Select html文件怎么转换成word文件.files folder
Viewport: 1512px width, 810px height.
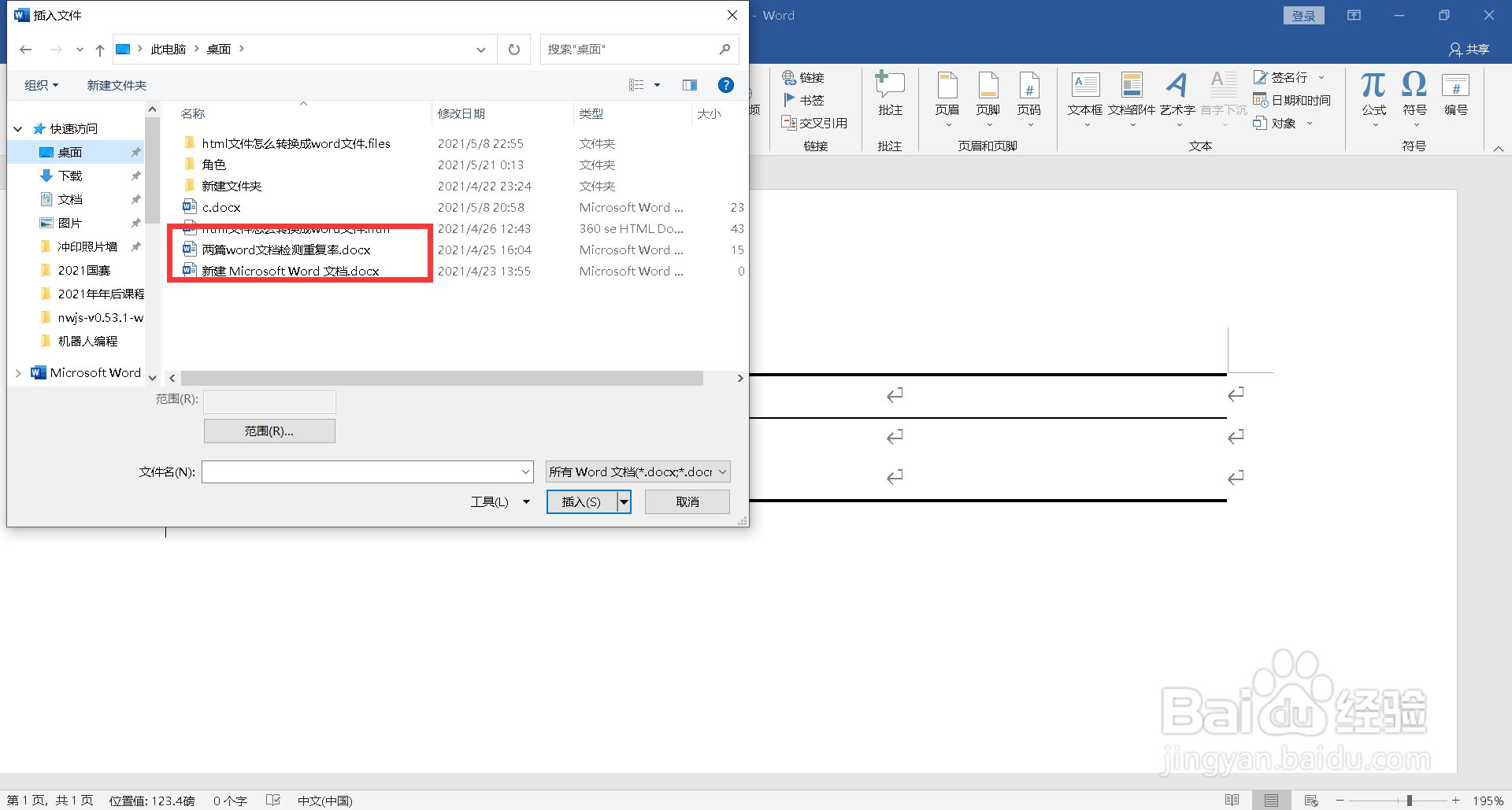point(296,143)
